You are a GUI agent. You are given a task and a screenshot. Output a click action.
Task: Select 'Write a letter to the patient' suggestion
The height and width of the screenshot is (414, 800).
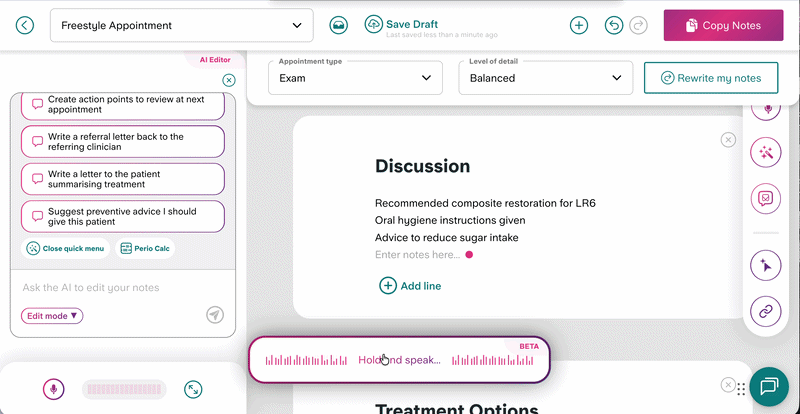pos(122,180)
